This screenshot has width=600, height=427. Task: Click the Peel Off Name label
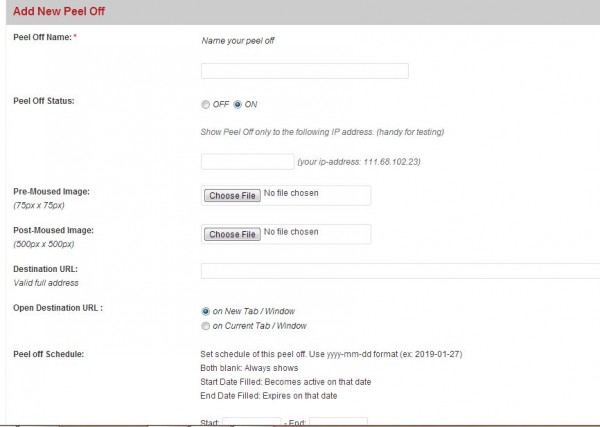tap(42, 37)
